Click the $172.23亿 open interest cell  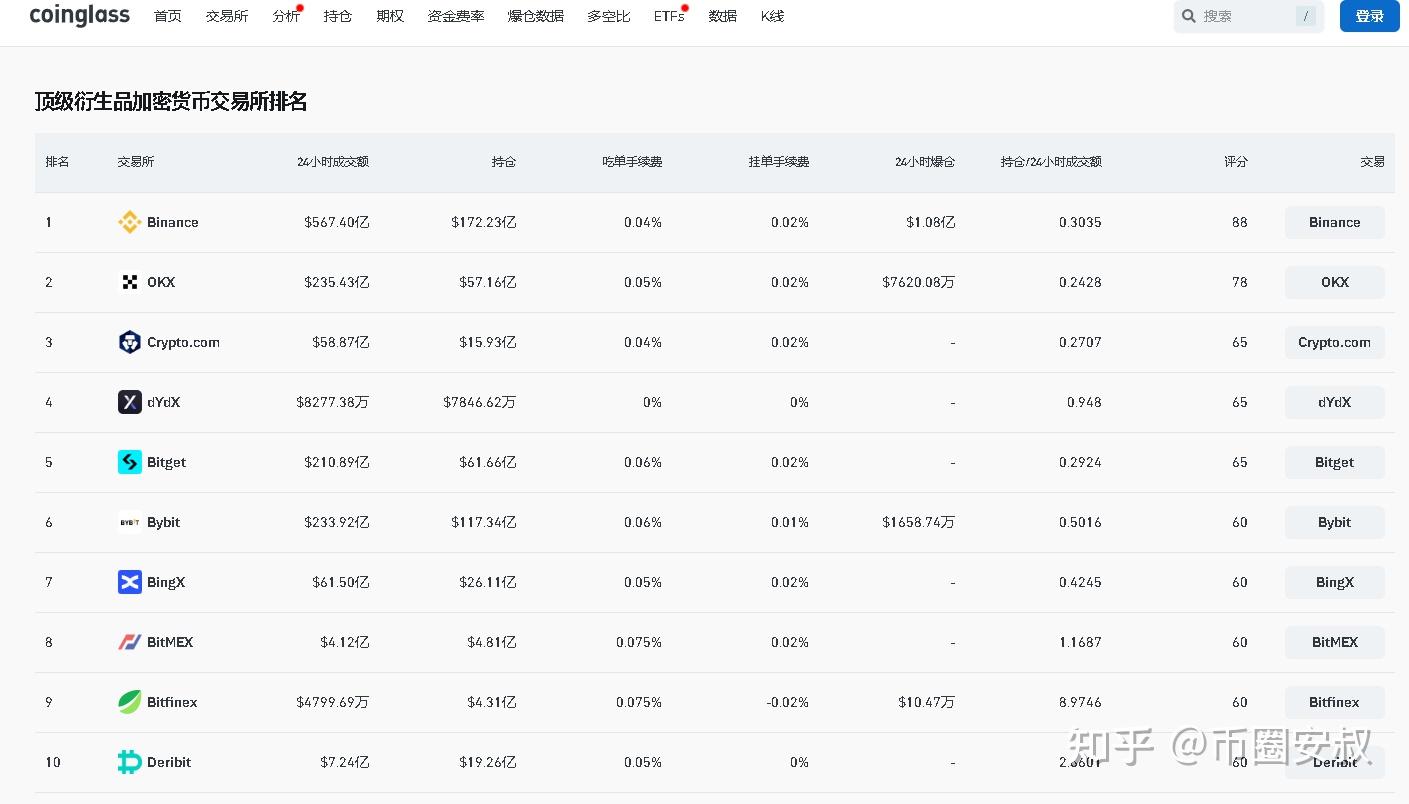484,222
